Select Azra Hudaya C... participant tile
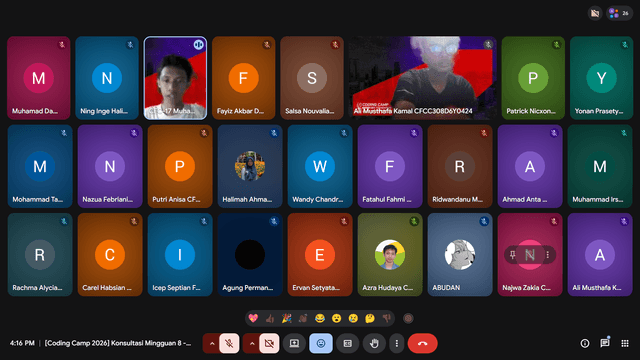640x360 pixels. (390, 255)
